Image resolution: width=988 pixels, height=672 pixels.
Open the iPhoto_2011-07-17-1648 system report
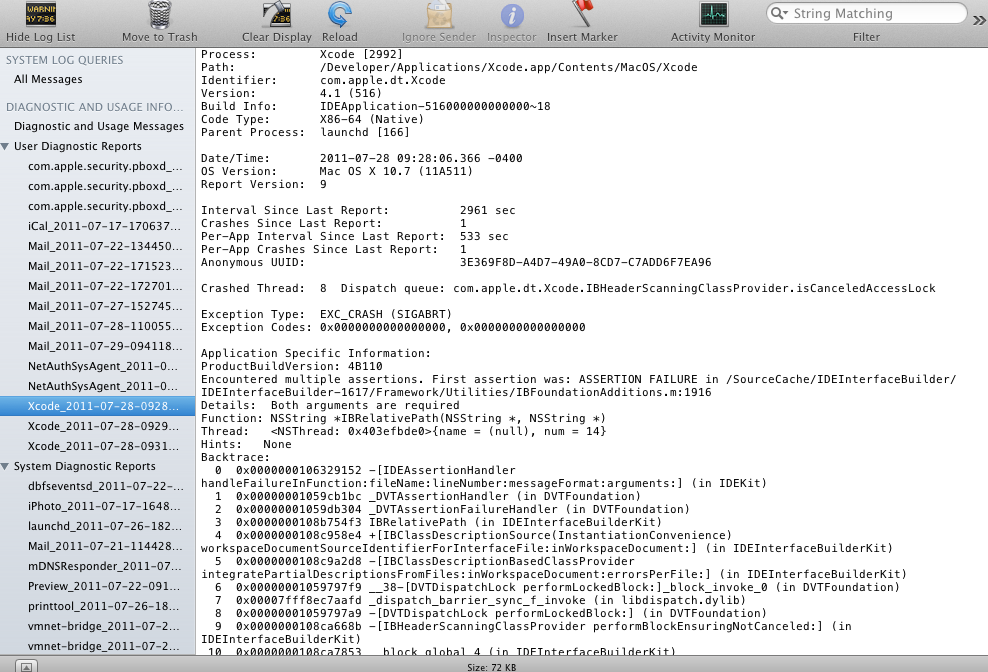coord(98,506)
